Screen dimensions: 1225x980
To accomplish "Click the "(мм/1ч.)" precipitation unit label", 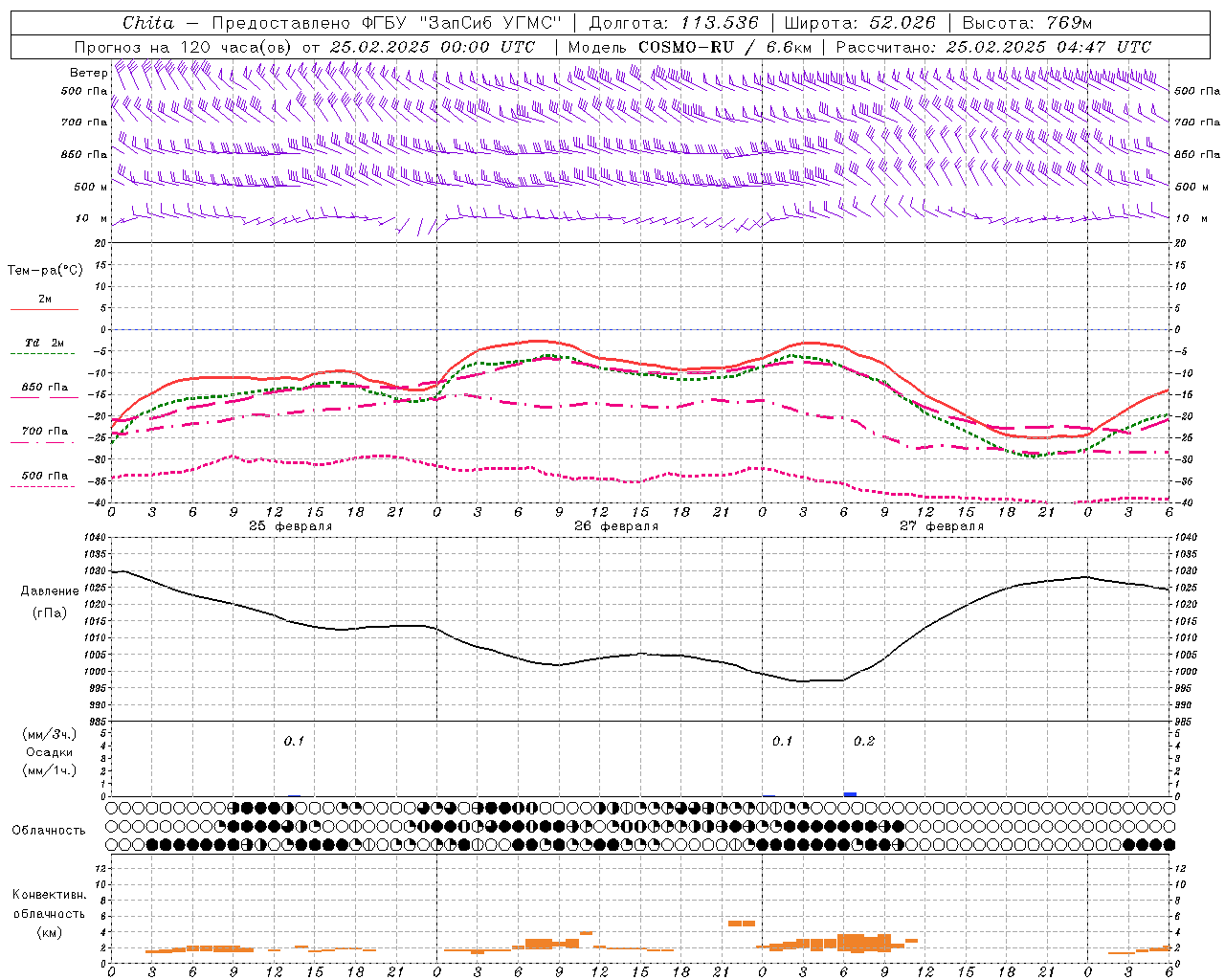I will click(50, 770).
